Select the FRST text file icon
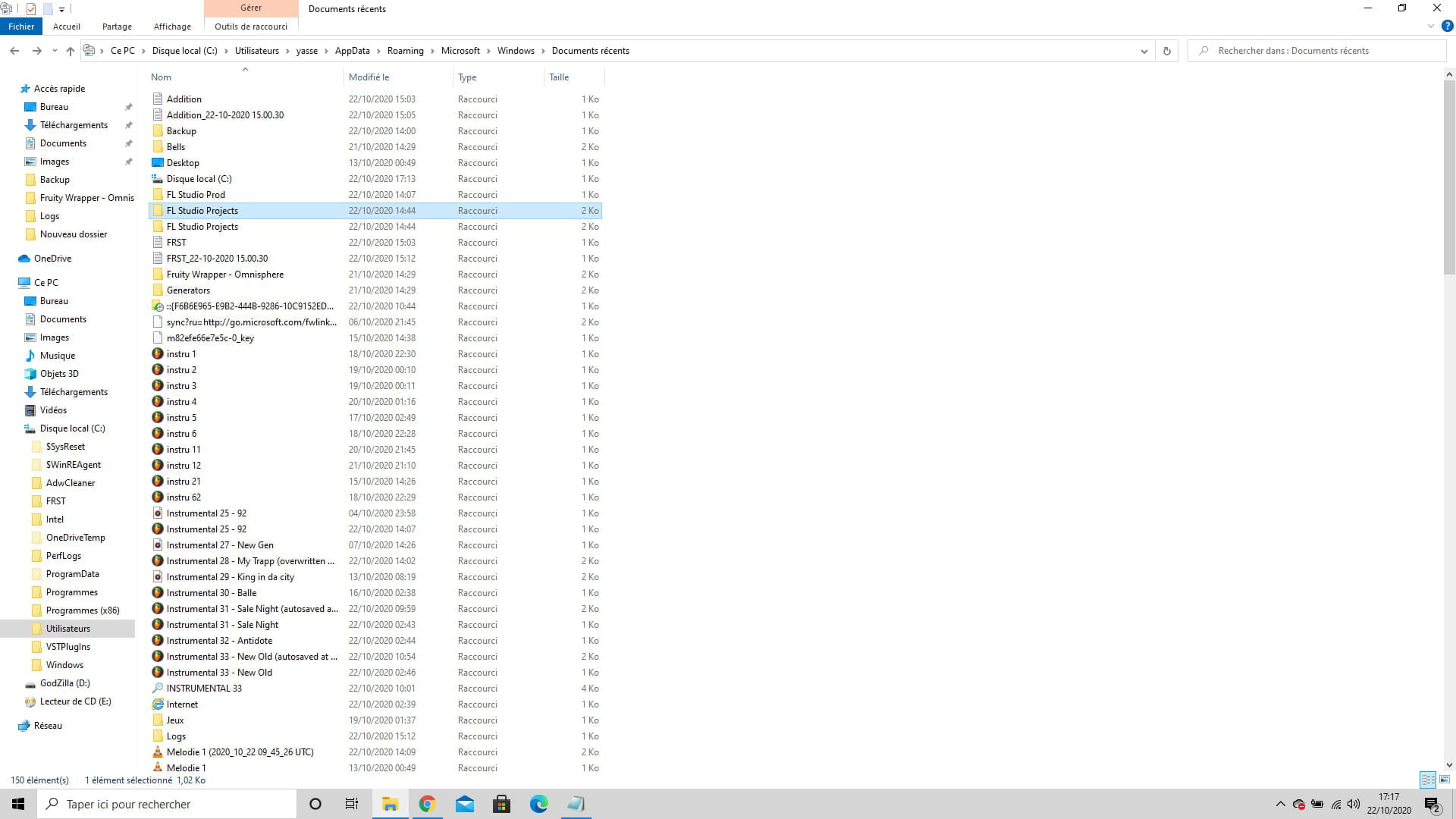The width and height of the screenshot is (1456, 819). [x=158, y=243]
